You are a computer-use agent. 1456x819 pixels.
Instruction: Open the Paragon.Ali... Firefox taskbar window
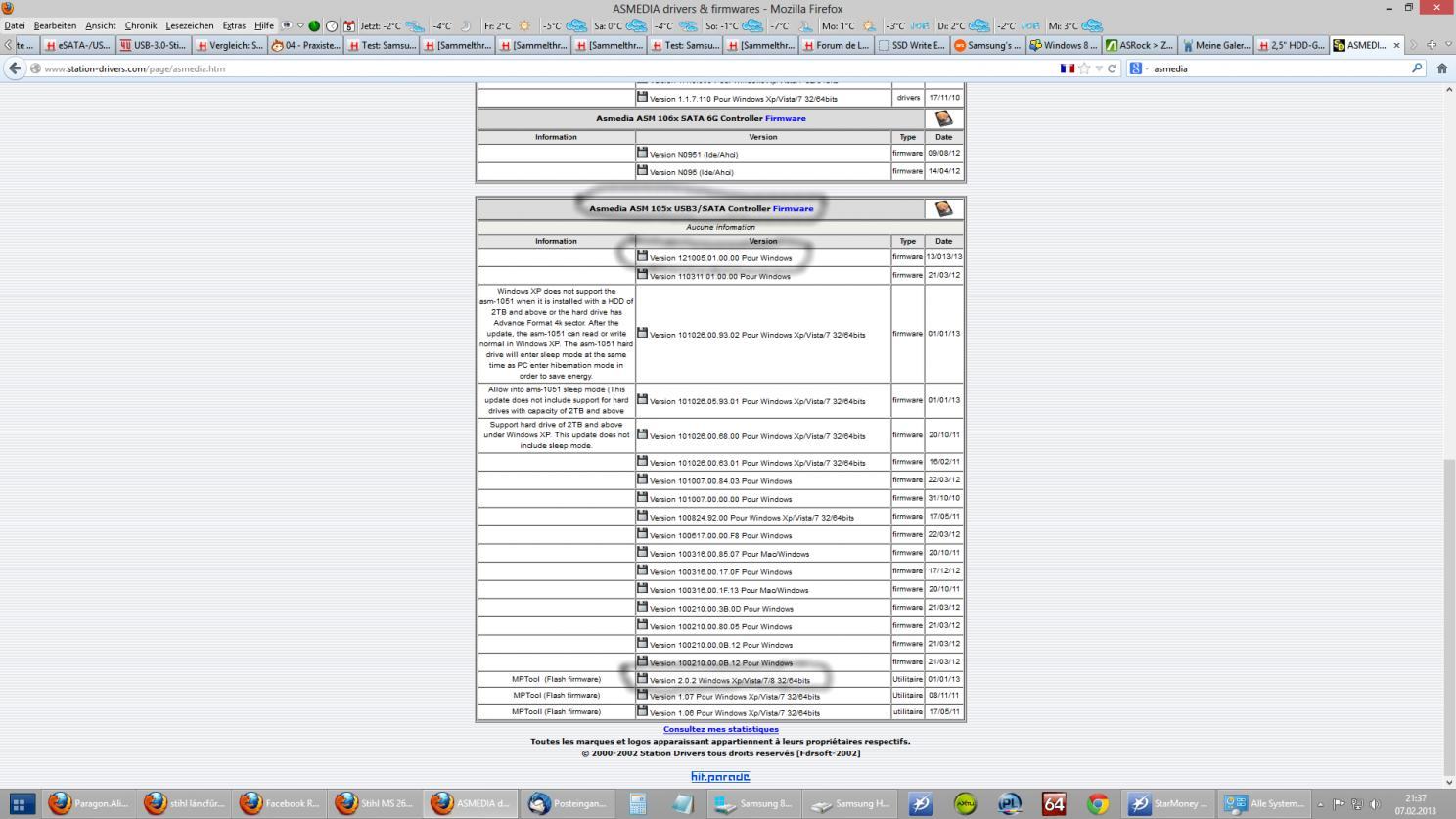click(88, 803)
